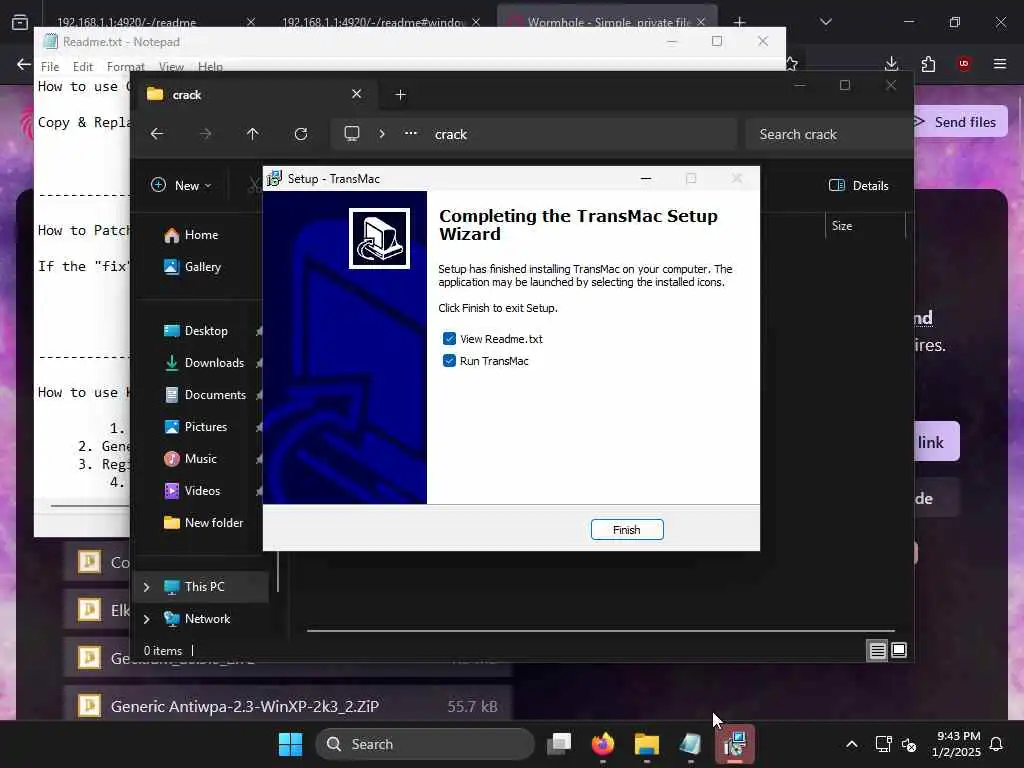Open Gallery in File Explorer sidebar
The image size is (1024, 768).
coord(200,266)
